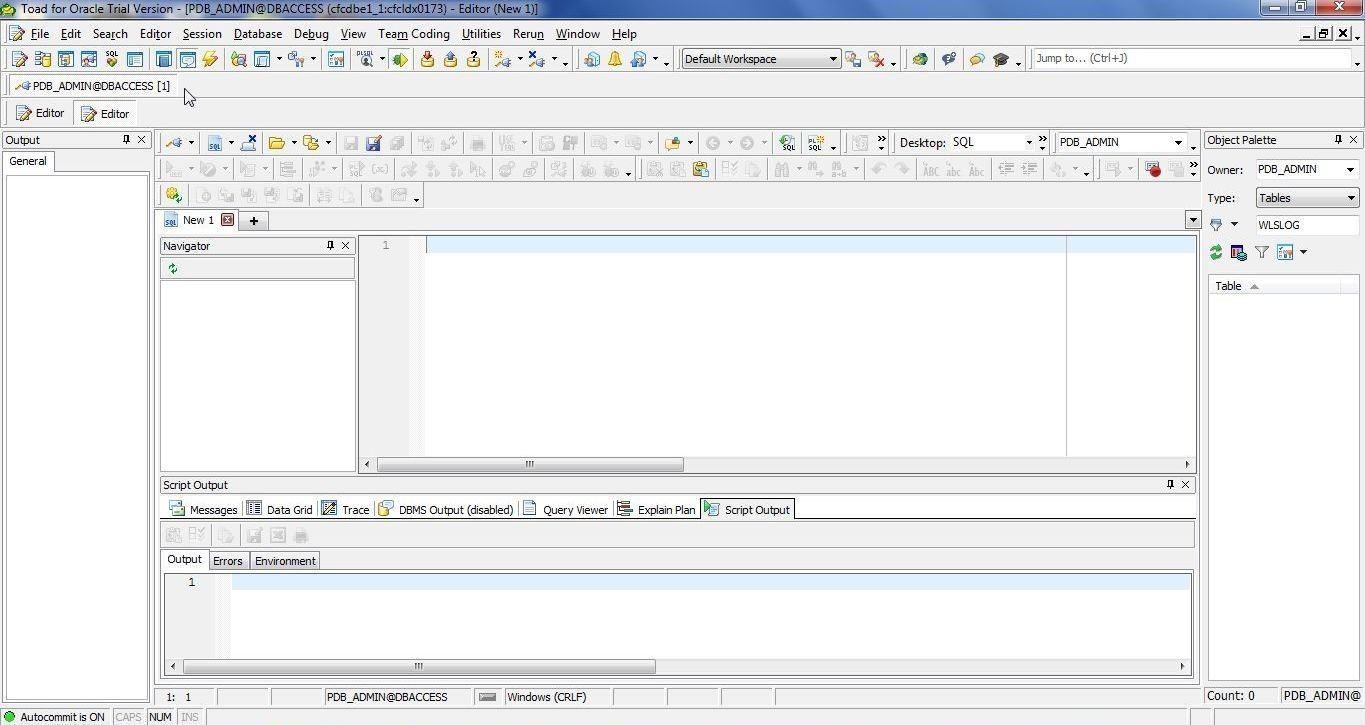Click the new connection plug icon with star

tap(502, 59)
